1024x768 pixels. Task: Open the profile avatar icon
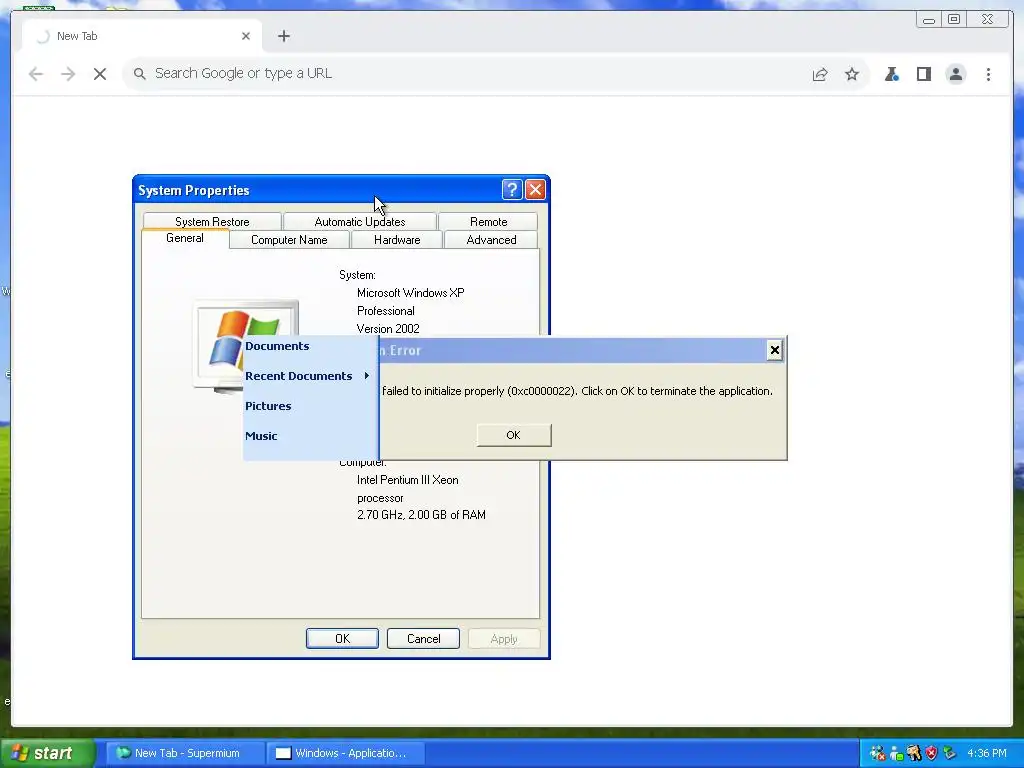955,74
